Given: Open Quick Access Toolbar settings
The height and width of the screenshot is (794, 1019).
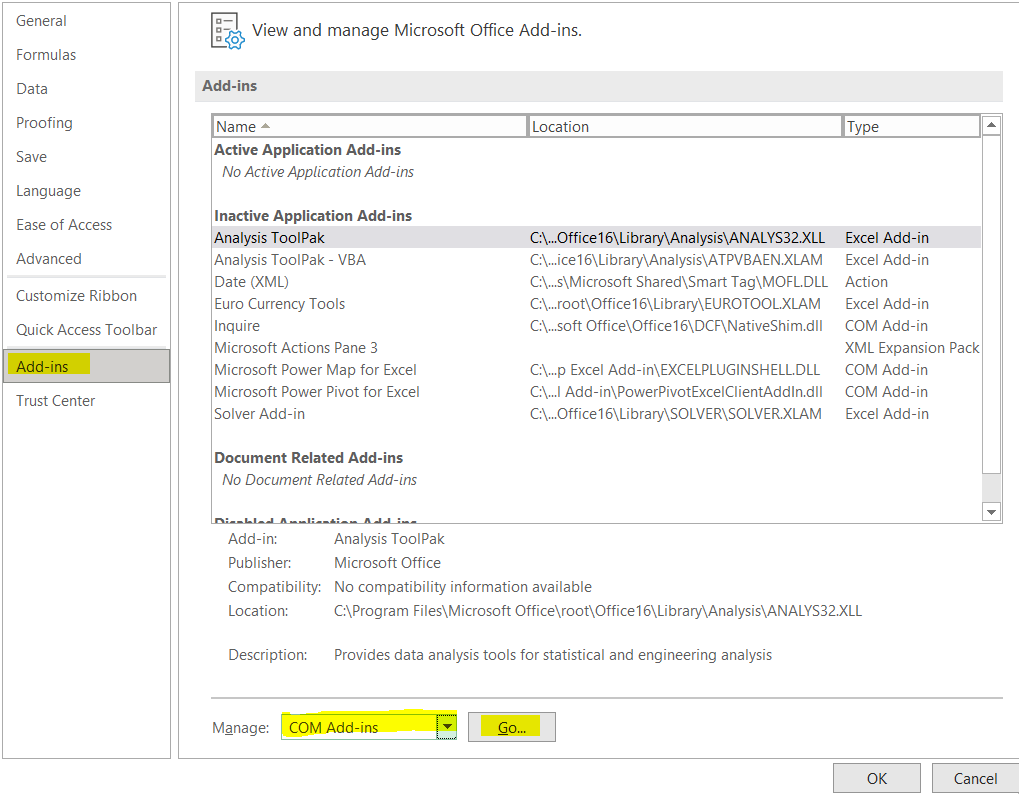Looking at the screenshot, I should coord(86,329).
